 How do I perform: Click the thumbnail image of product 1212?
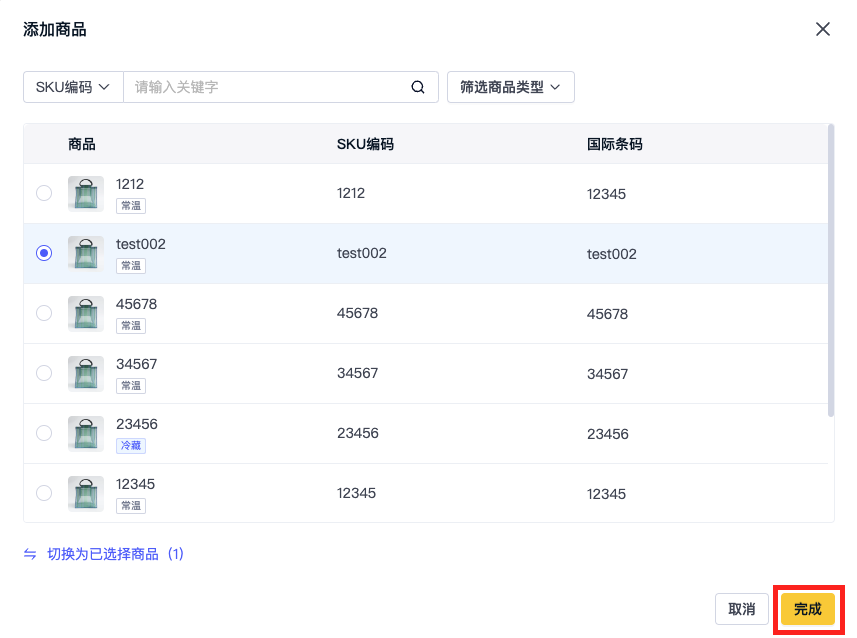click(x=86, y=194)
